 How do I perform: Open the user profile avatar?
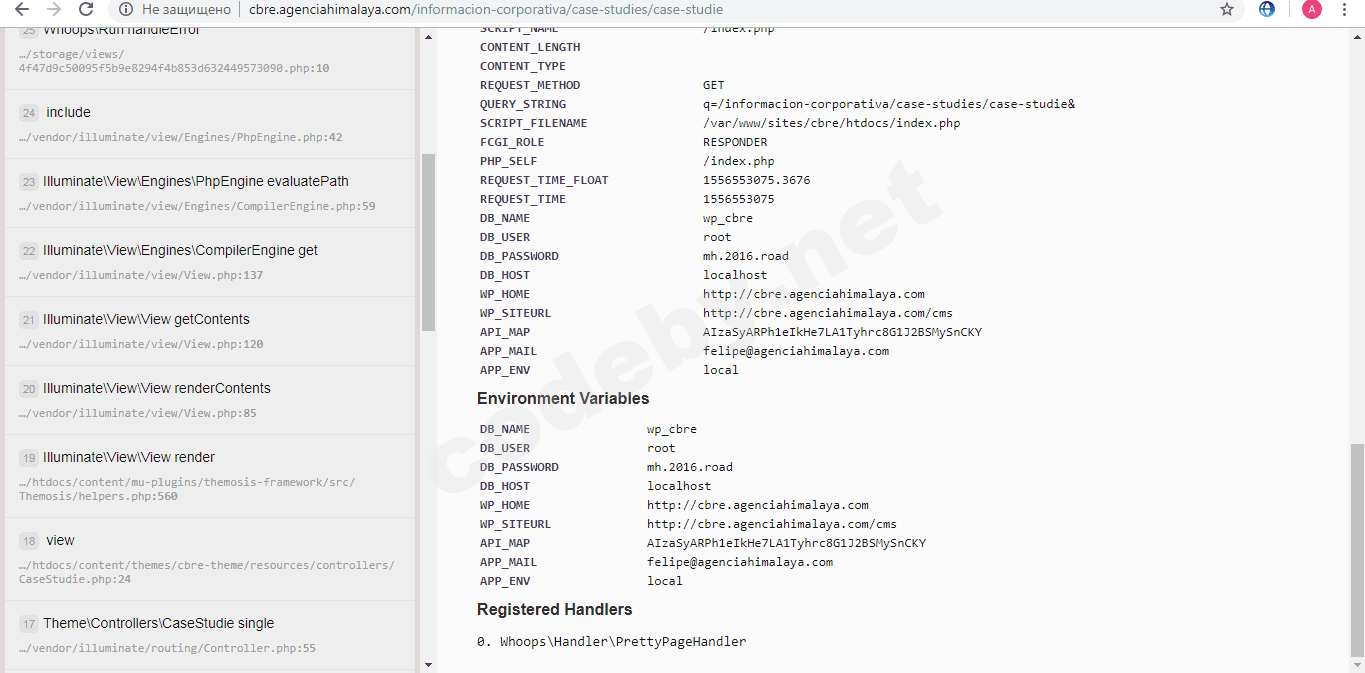[x=1311, y=9]
